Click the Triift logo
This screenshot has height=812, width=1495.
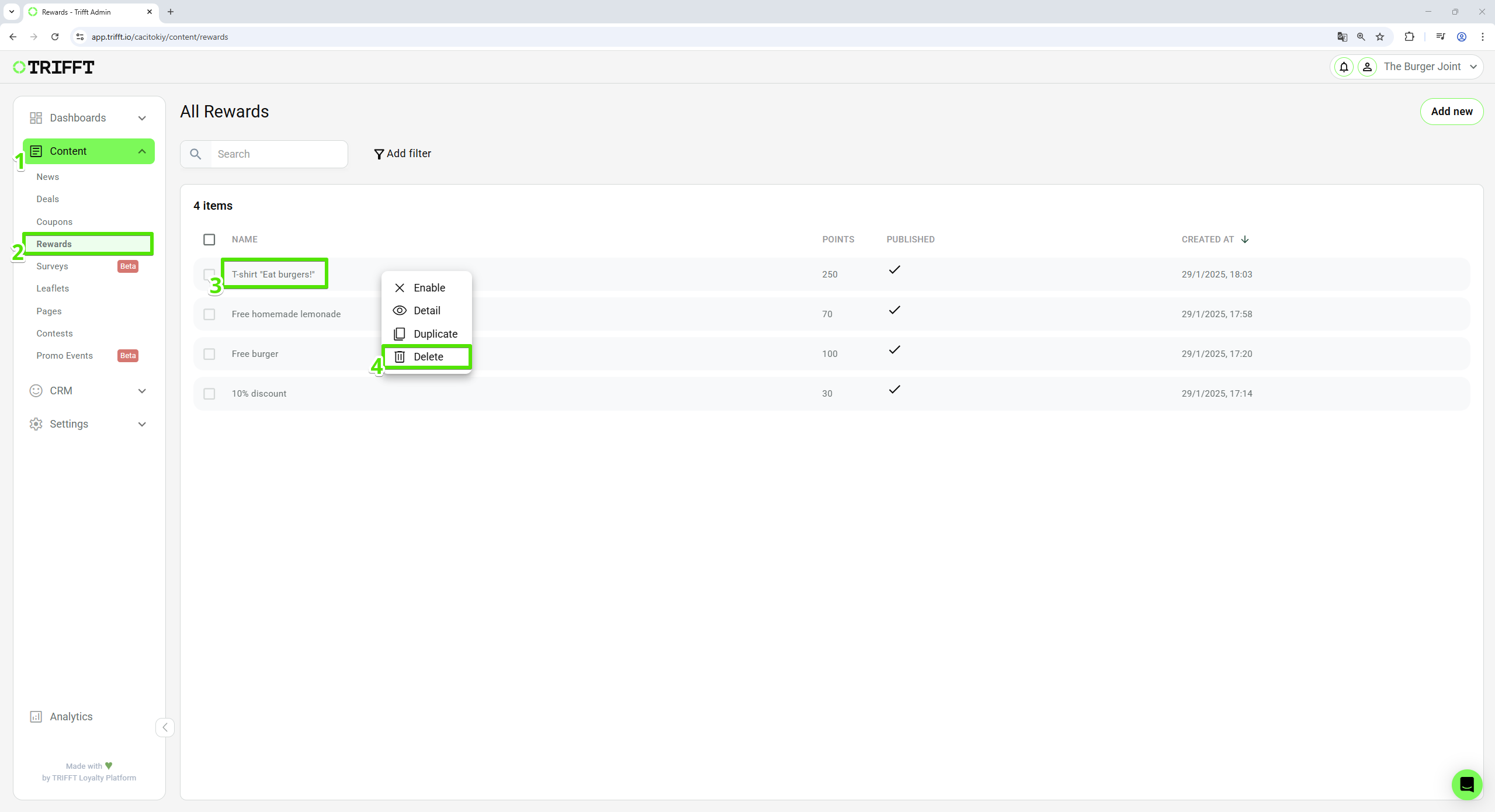click(x=54, y=68)
